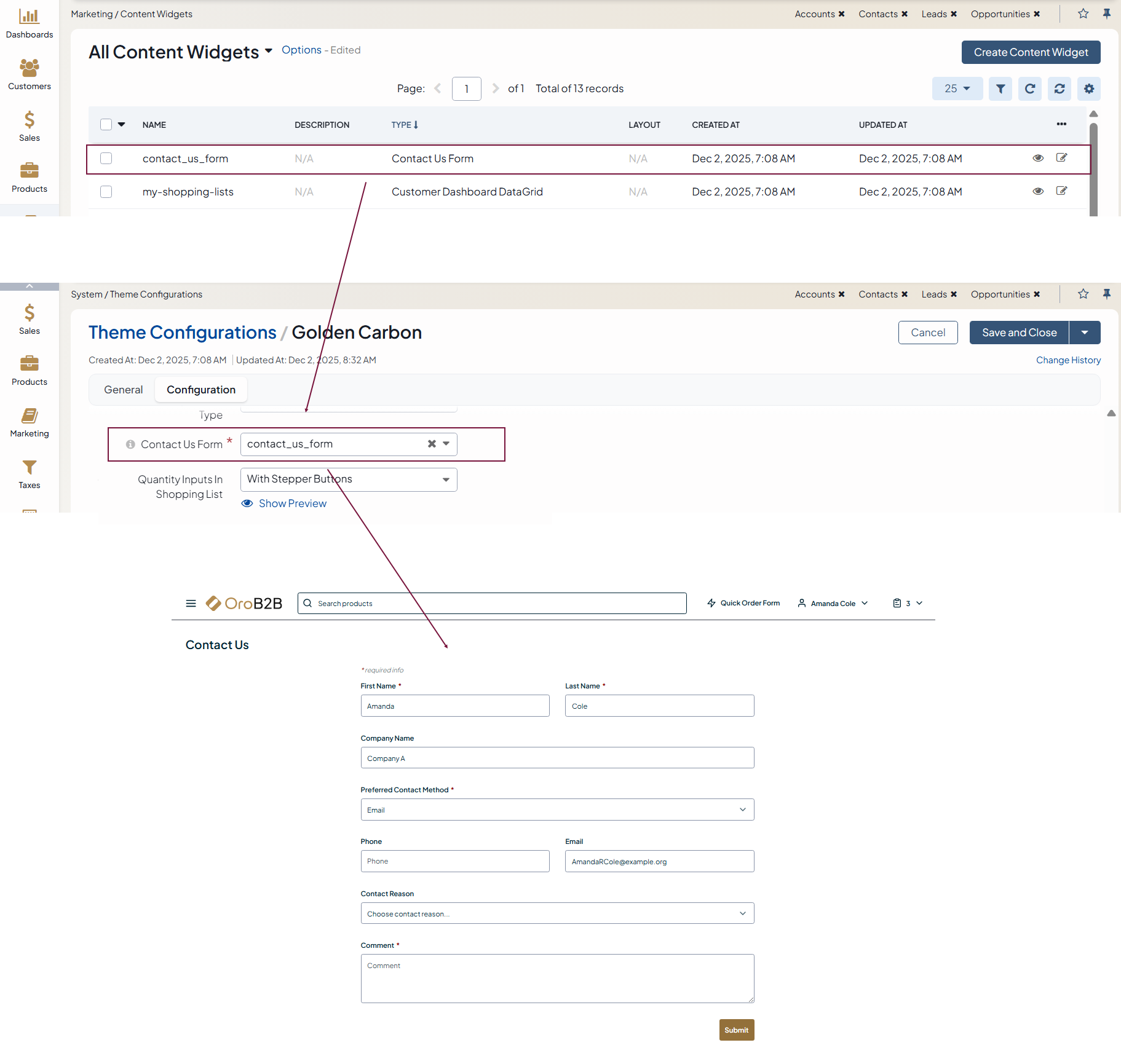The image size is (1121, 1064).
Task: Open the Quick Order Form link
Action: (743, 604)
